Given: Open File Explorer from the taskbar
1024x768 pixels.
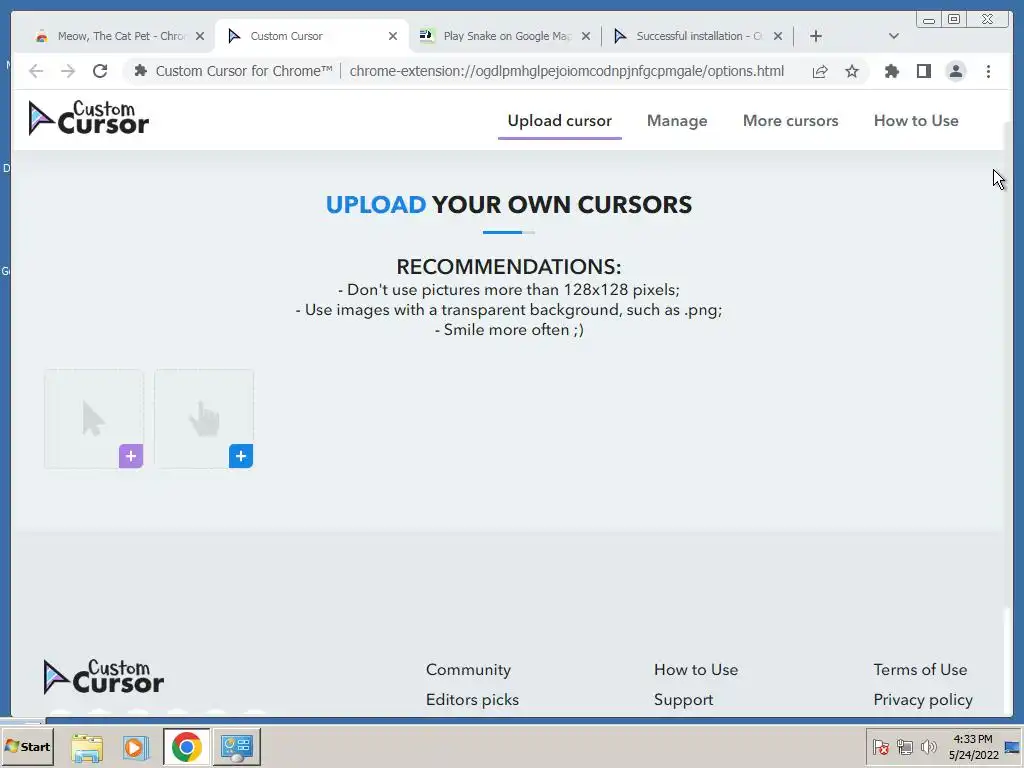Looking at the screenshot, I should (x=87, y=747).
